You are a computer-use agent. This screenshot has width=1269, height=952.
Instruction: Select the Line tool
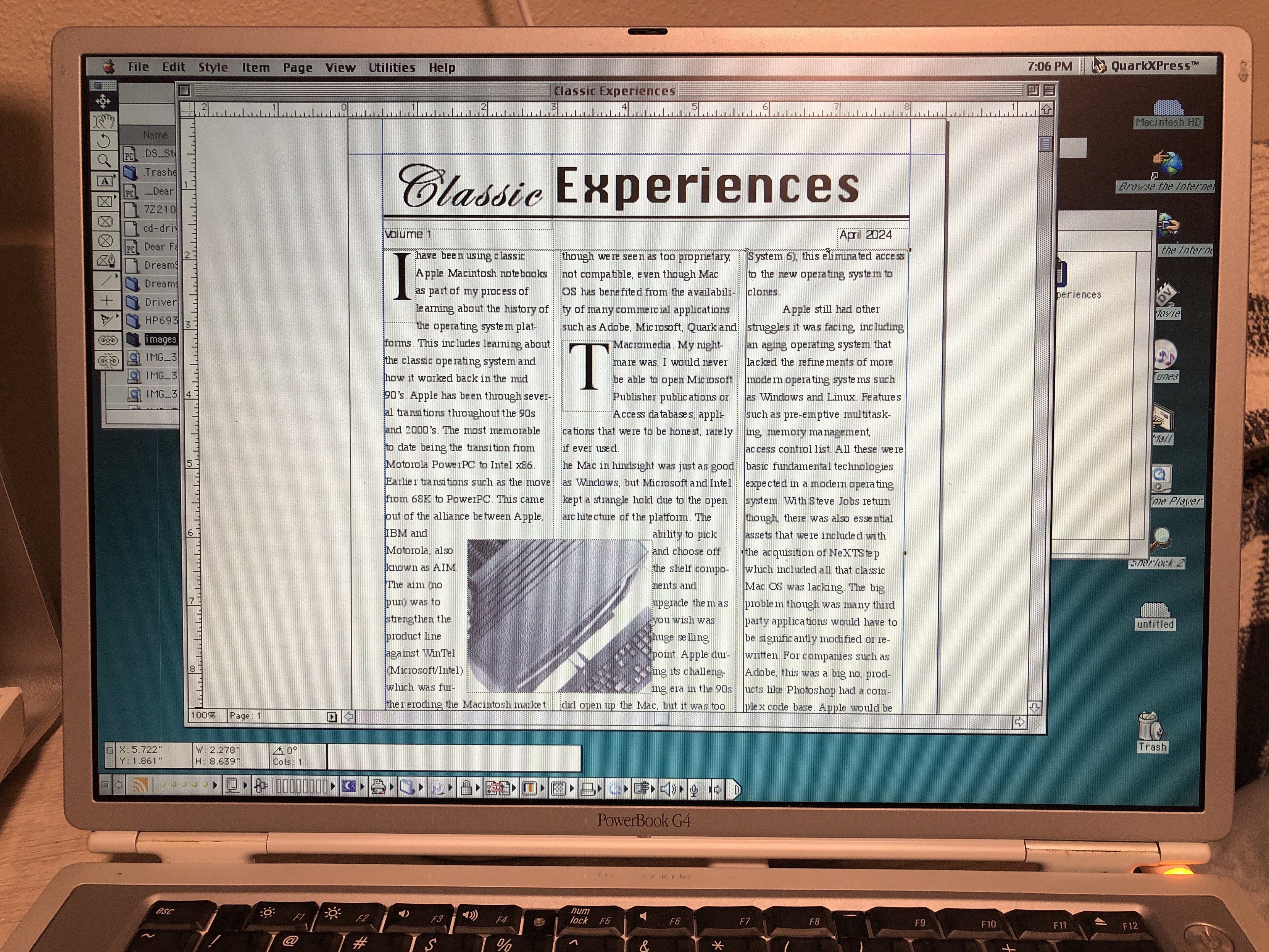(107, 280)
